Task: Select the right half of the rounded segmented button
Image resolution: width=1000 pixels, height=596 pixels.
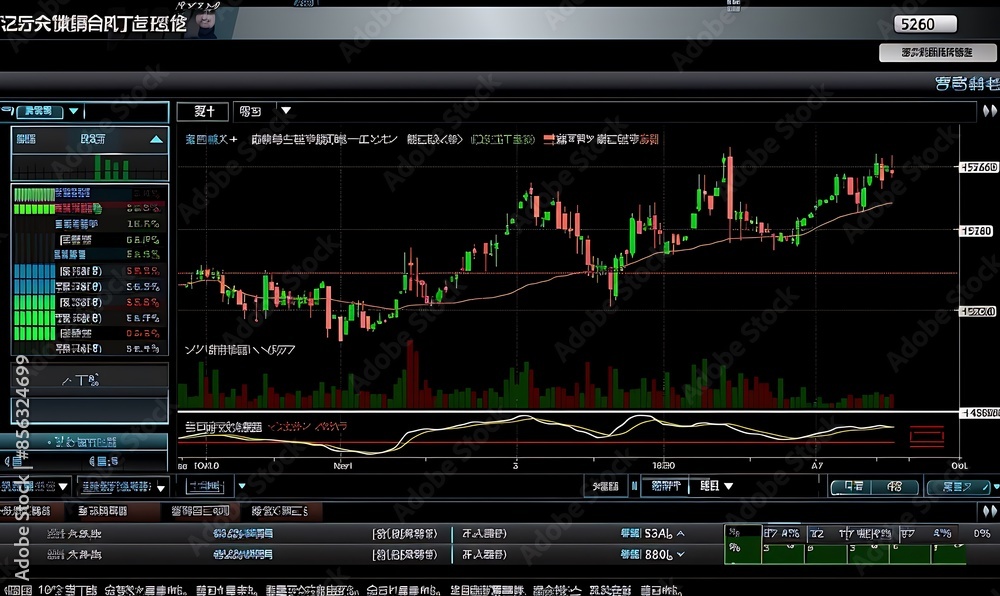Action: coord(896,486)
